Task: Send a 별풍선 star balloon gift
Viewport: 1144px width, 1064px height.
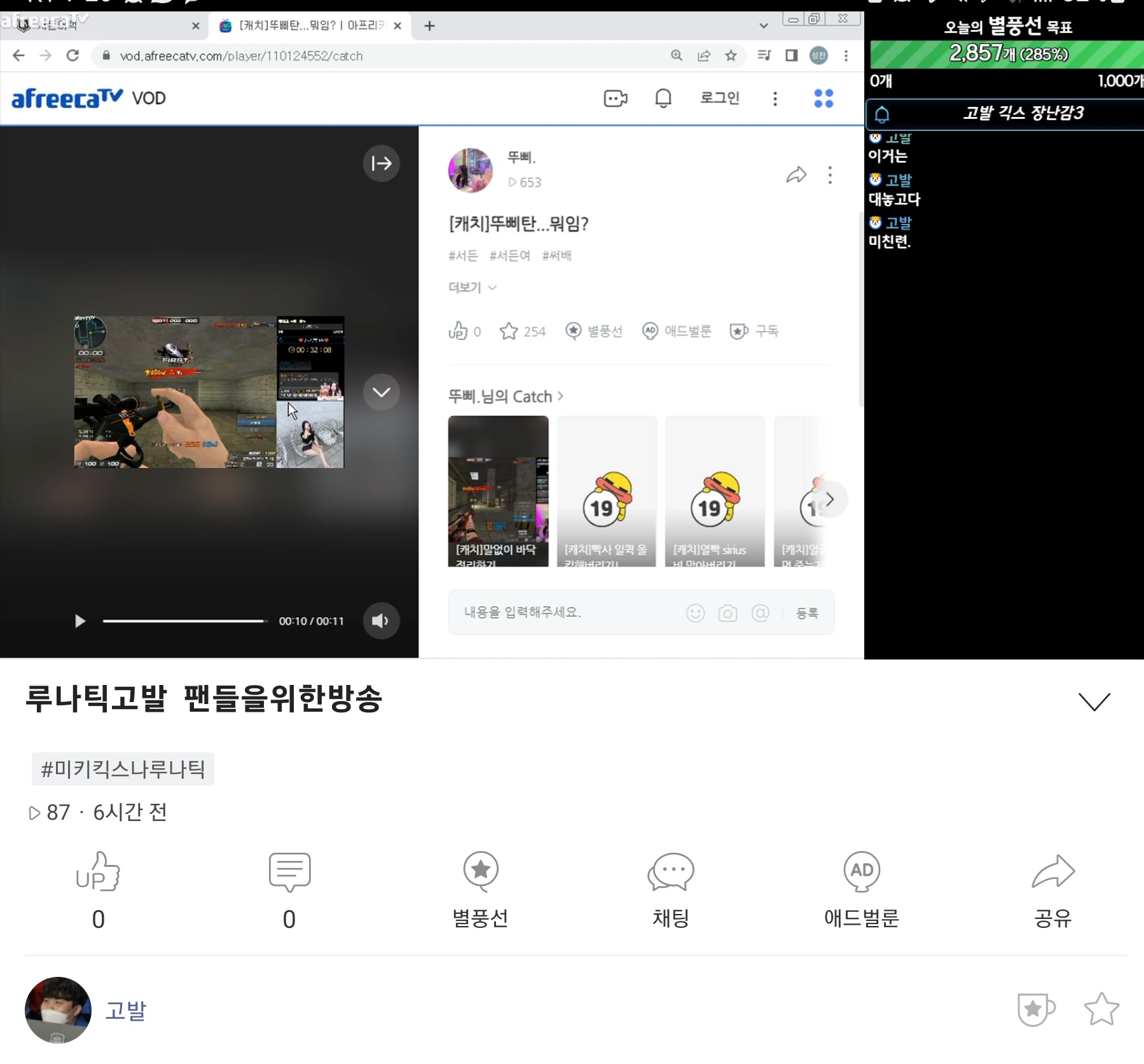Action: [x=480, y=872]
